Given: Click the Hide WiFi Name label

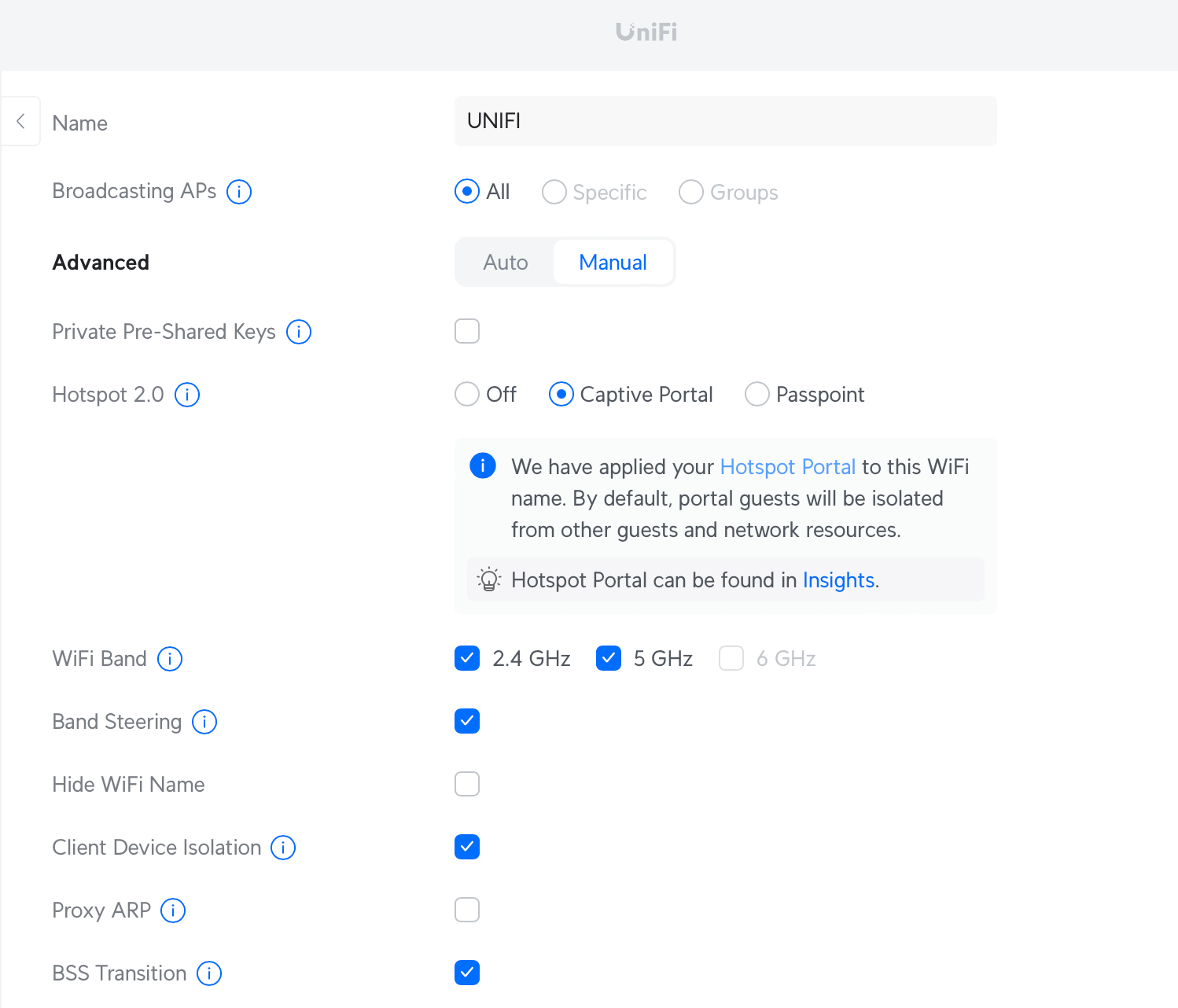Looking at the screenshot, I should tap(128, 785).
